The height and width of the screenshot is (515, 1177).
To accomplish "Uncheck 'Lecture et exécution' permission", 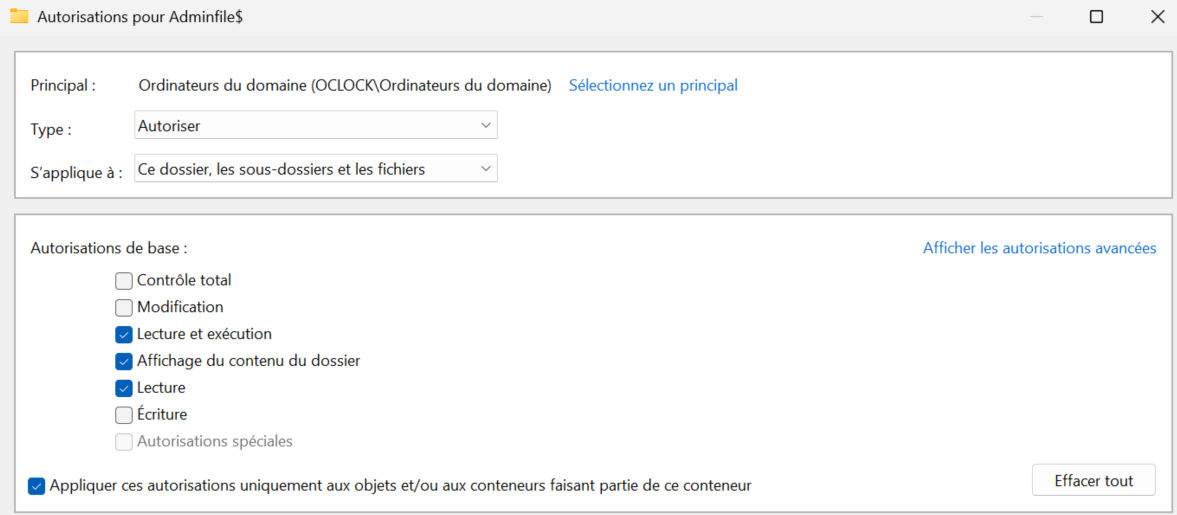I will pyautogui.click(x=124, y=335).
